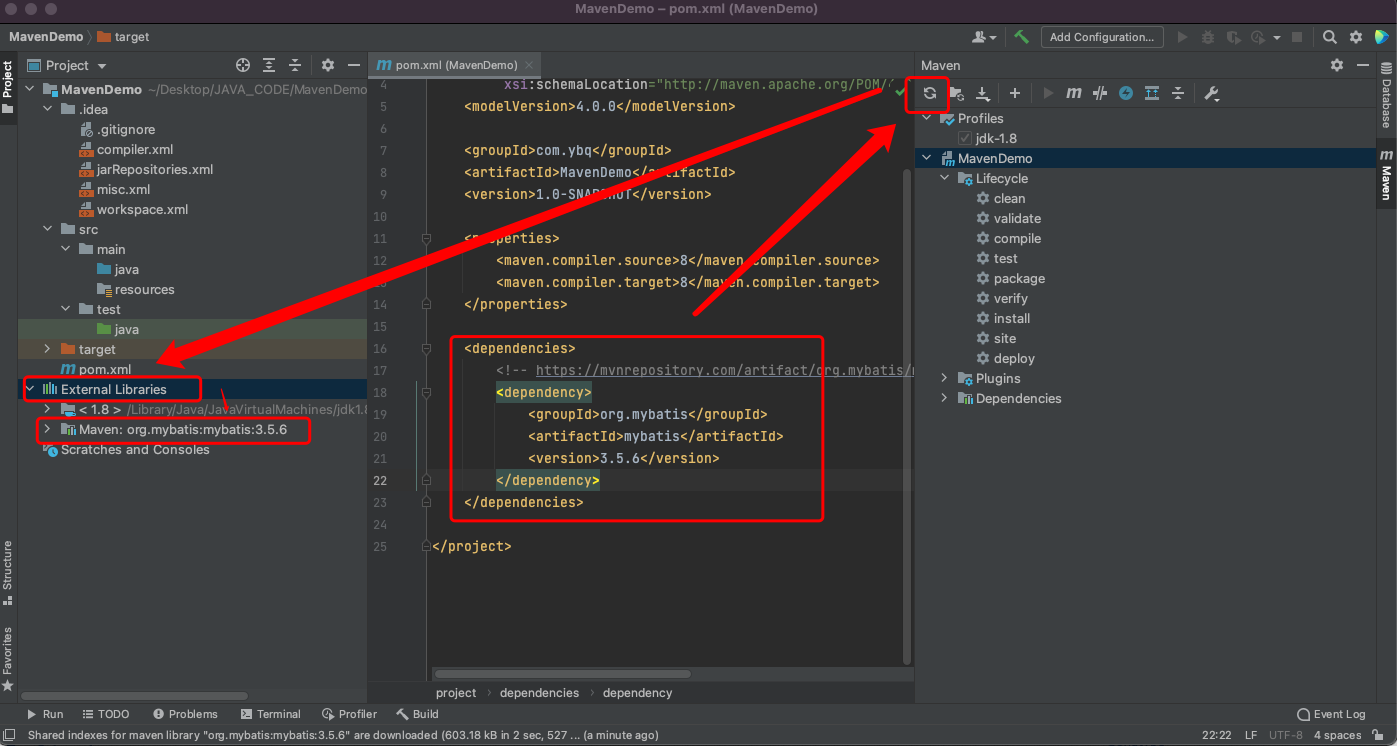
Task: Click mvnrepository.com link in pom comment
Action: pos(725,370)
